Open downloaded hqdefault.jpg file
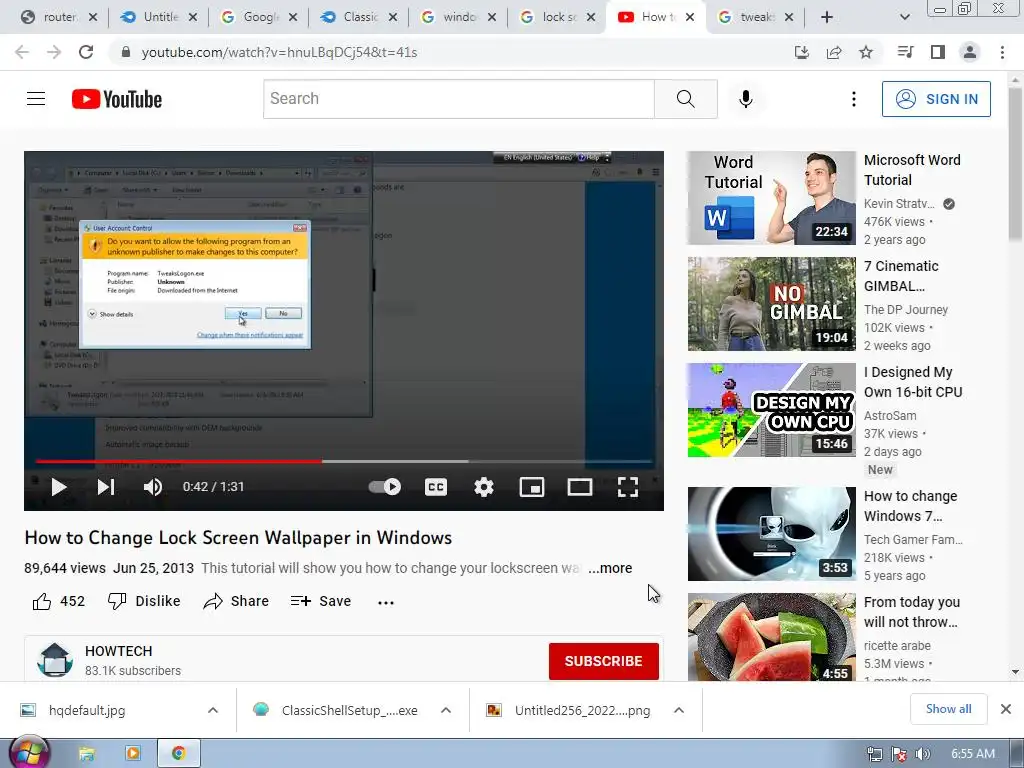1024x768 pixels. point(87,711)
